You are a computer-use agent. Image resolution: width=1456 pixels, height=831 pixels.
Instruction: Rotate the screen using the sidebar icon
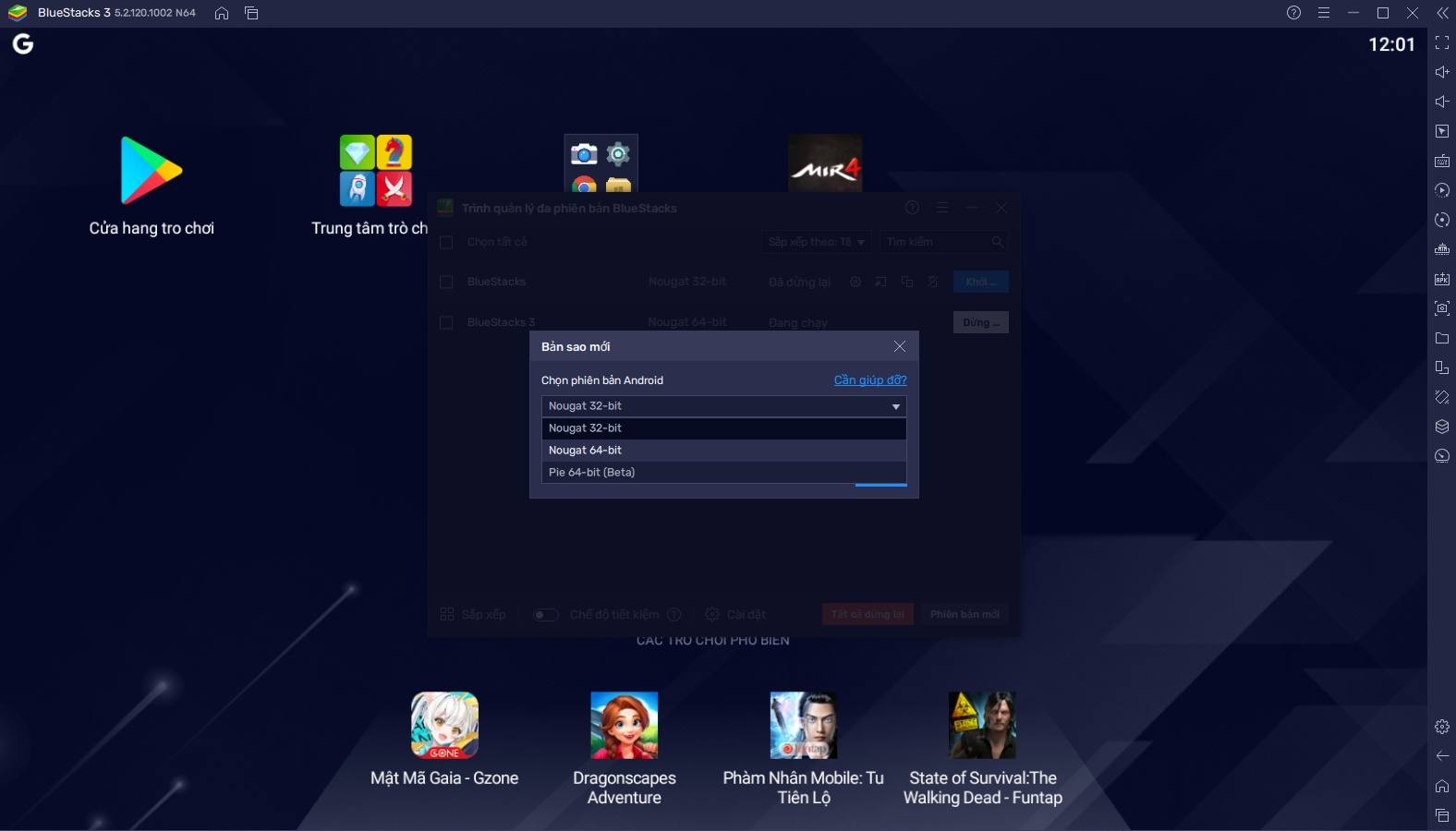(x=1442, y=397)
